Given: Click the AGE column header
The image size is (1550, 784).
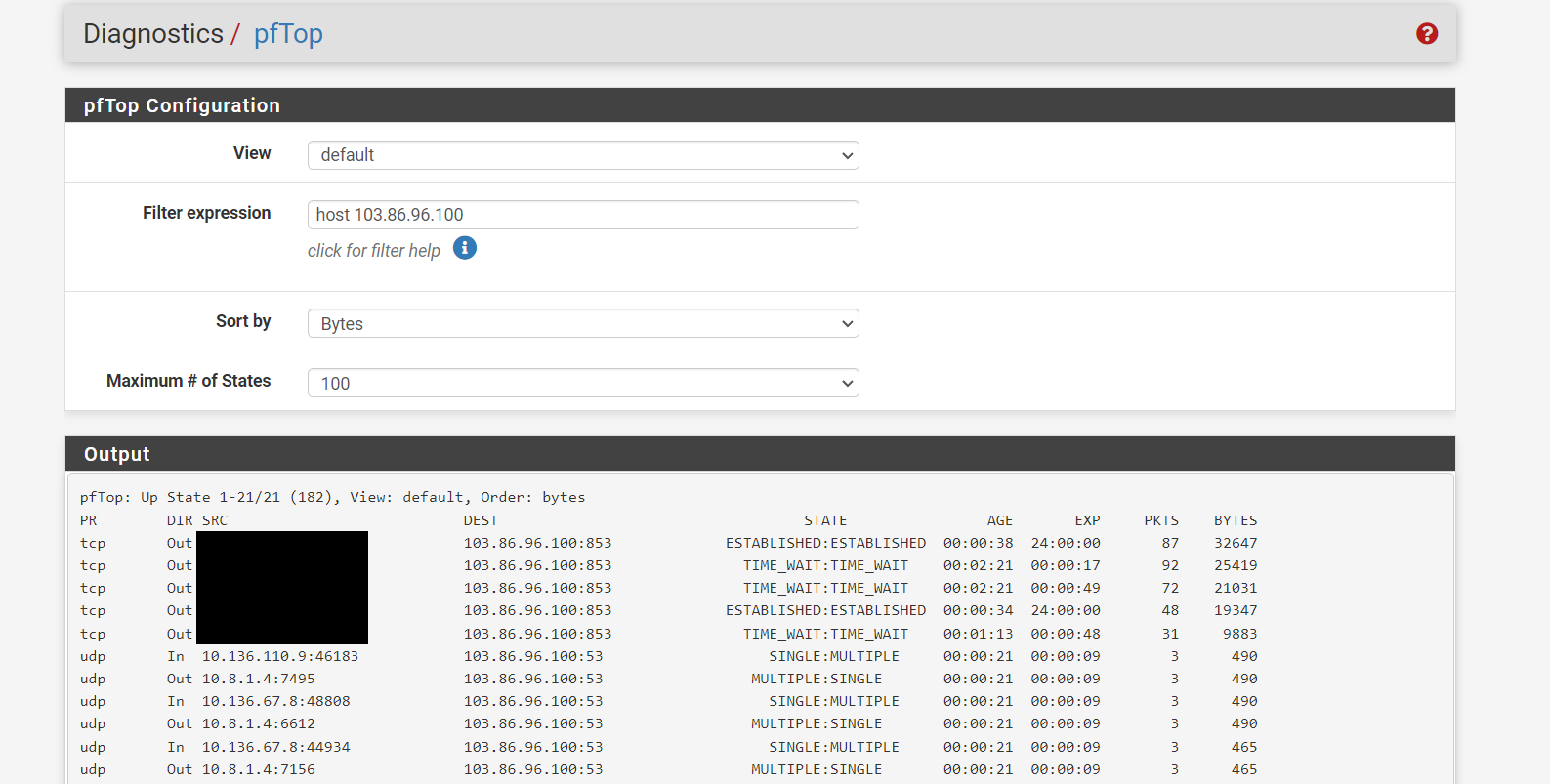Looking at the screenshot, I should (1000, 520).
